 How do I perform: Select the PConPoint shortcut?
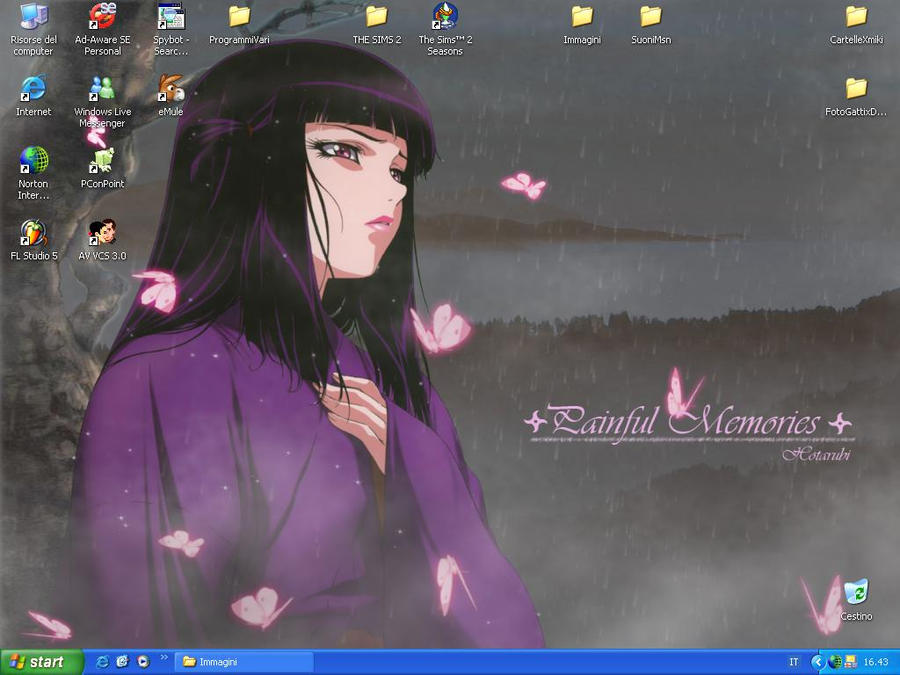(102, 168)
